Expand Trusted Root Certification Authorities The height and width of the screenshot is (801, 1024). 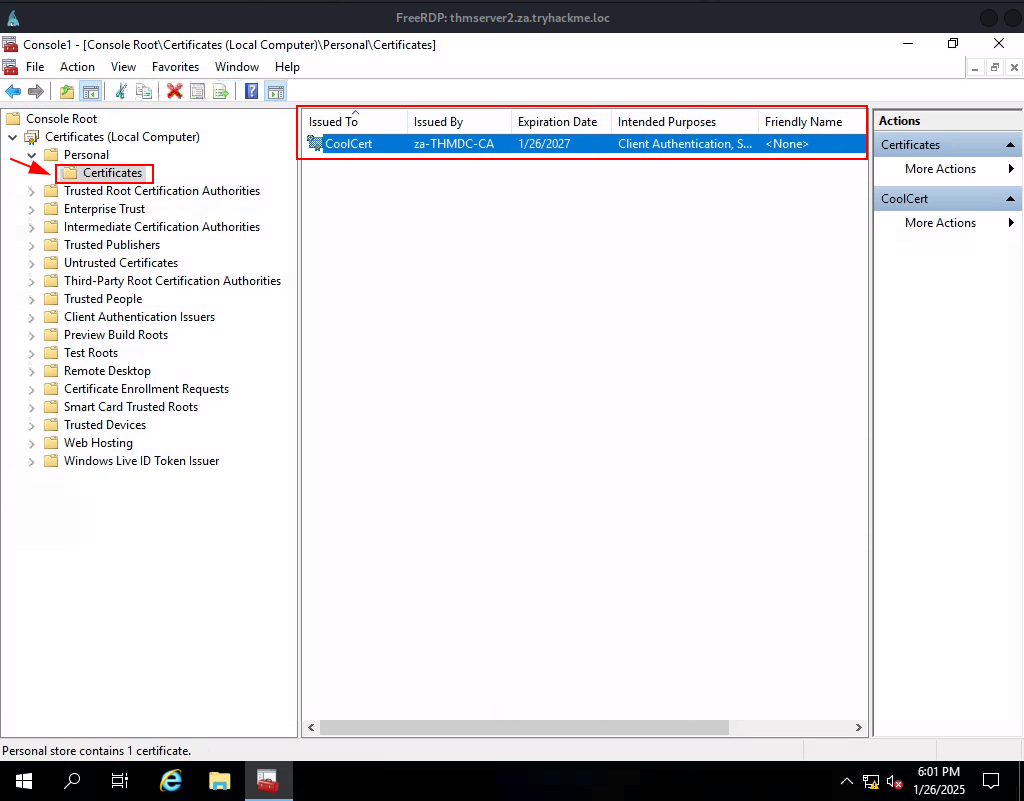click(x=31, y=191)
